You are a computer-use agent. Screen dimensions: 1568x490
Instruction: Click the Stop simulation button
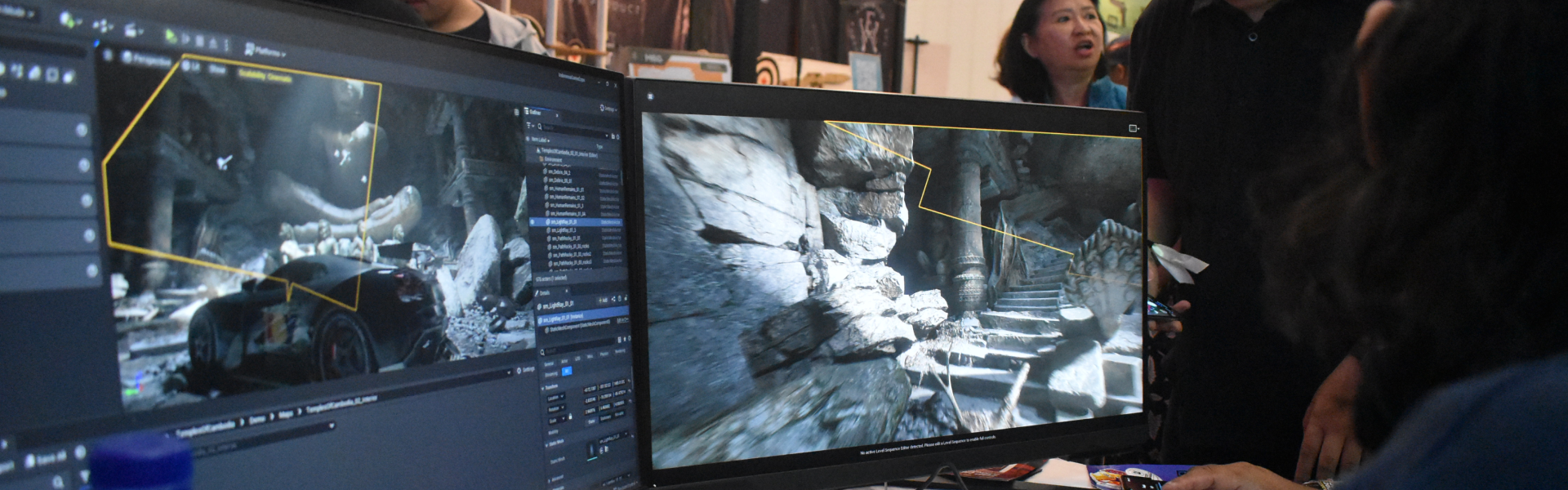tap(200, 42)
